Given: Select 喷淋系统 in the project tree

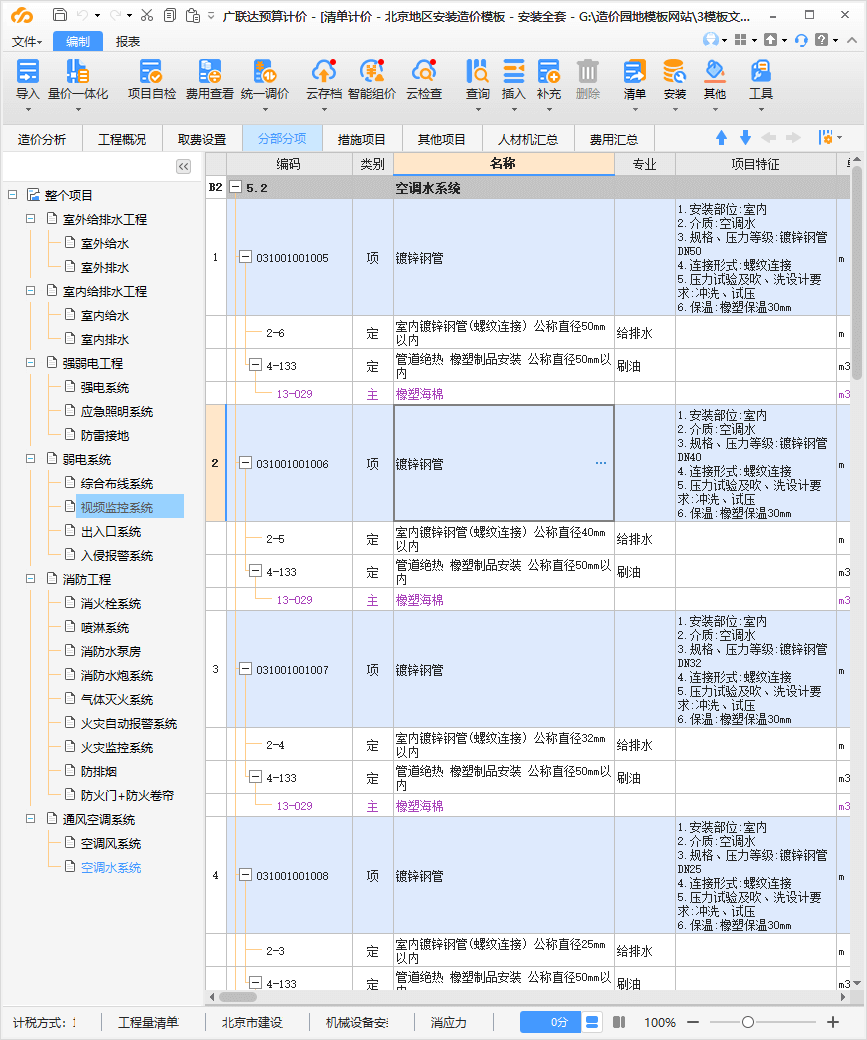Looking at the screenshot, I should pyautogui.click(x=105, y=628).
